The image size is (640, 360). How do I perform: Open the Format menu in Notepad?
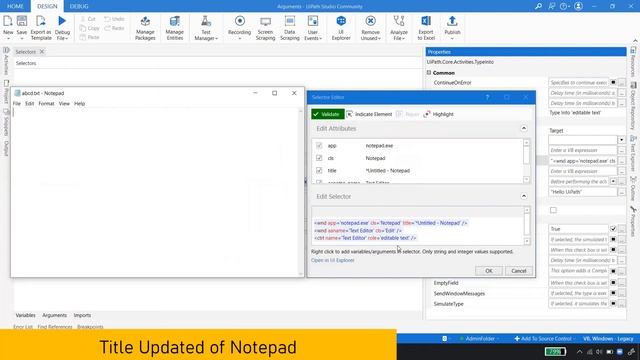(46, 104)
